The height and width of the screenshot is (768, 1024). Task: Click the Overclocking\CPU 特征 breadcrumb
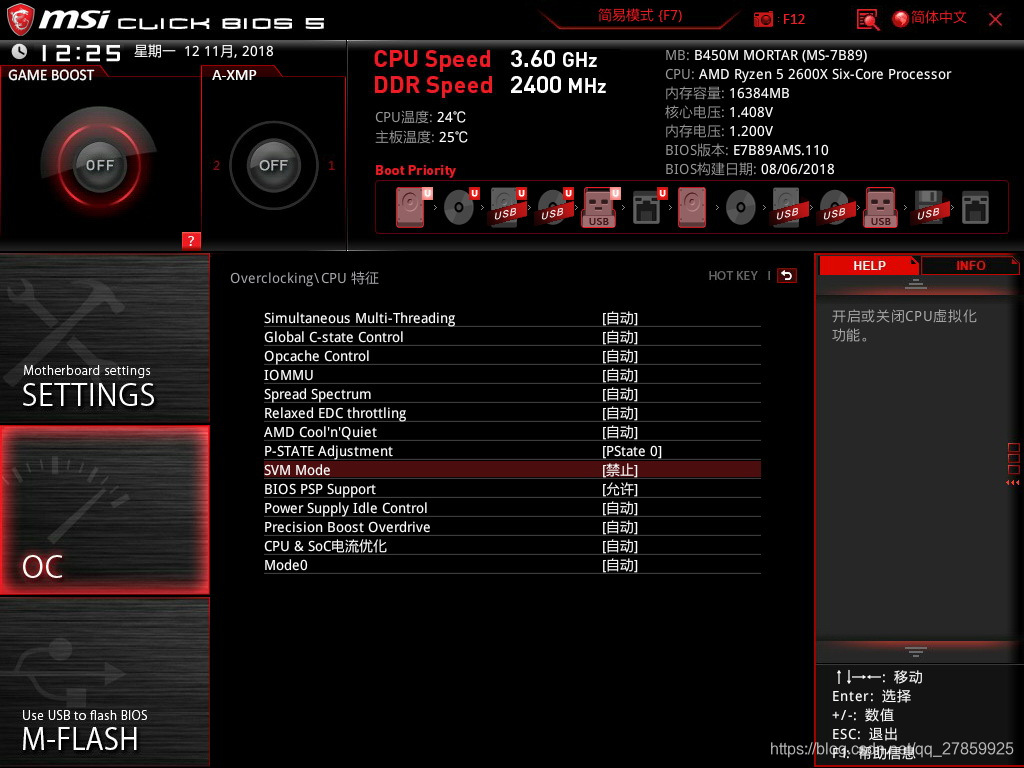[304, 278]
